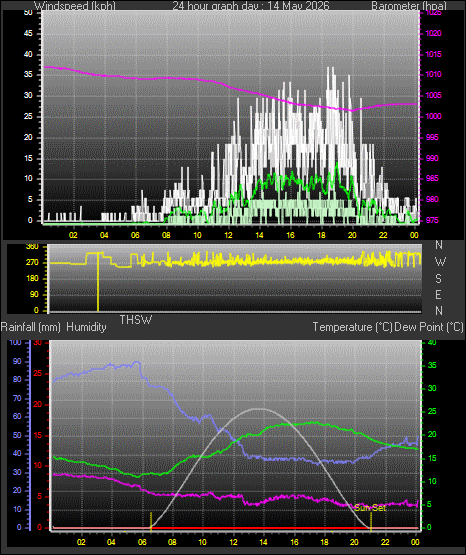Click the Windspeed (kph) axis title
This screenshot has width=466, height=555.
[x=75, y=6]
